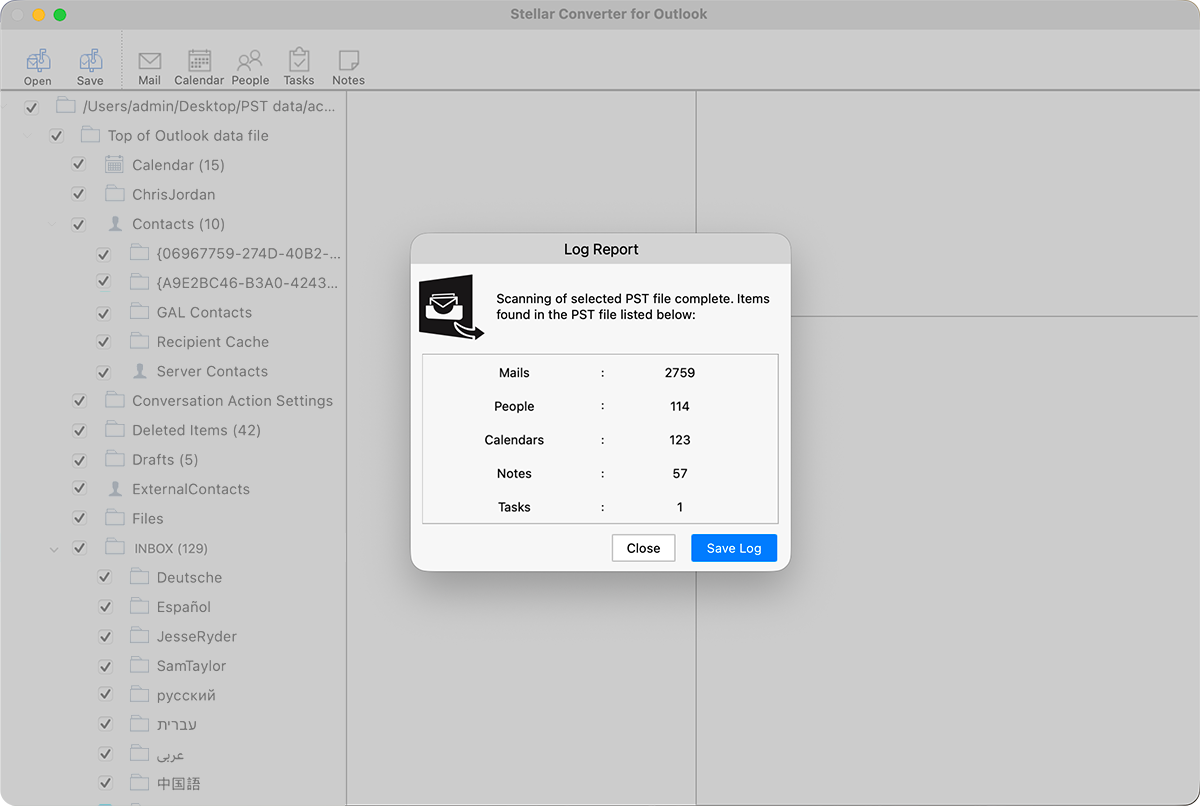The height and width of the screenshot is (806, 1200).
Task: Uncheck the Recipient Cache checkbox
Action: 103,342
